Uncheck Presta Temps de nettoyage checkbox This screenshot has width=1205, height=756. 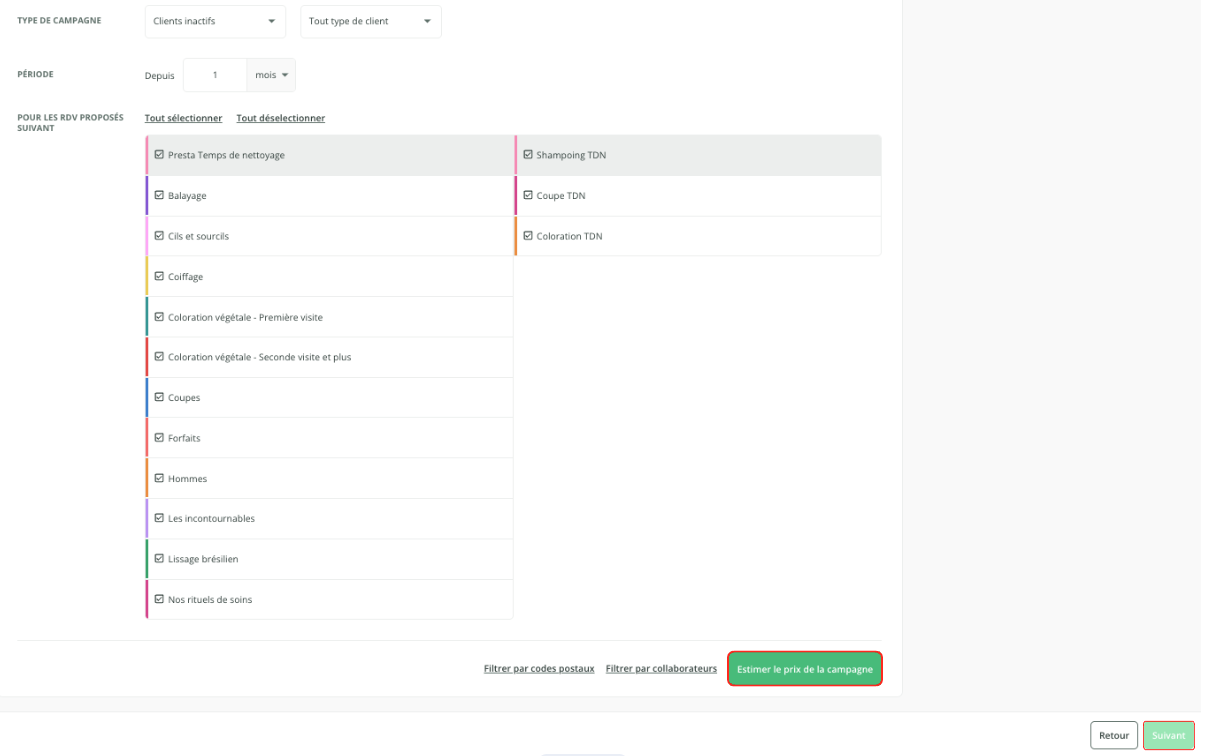click(159, 155)
